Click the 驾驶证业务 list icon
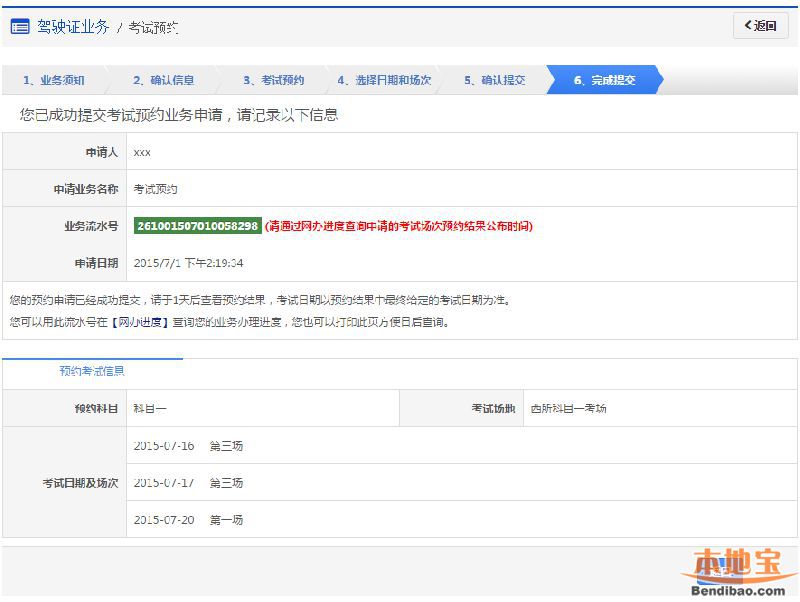The width and height of the screenshot is (800, 602). (19, 27)
